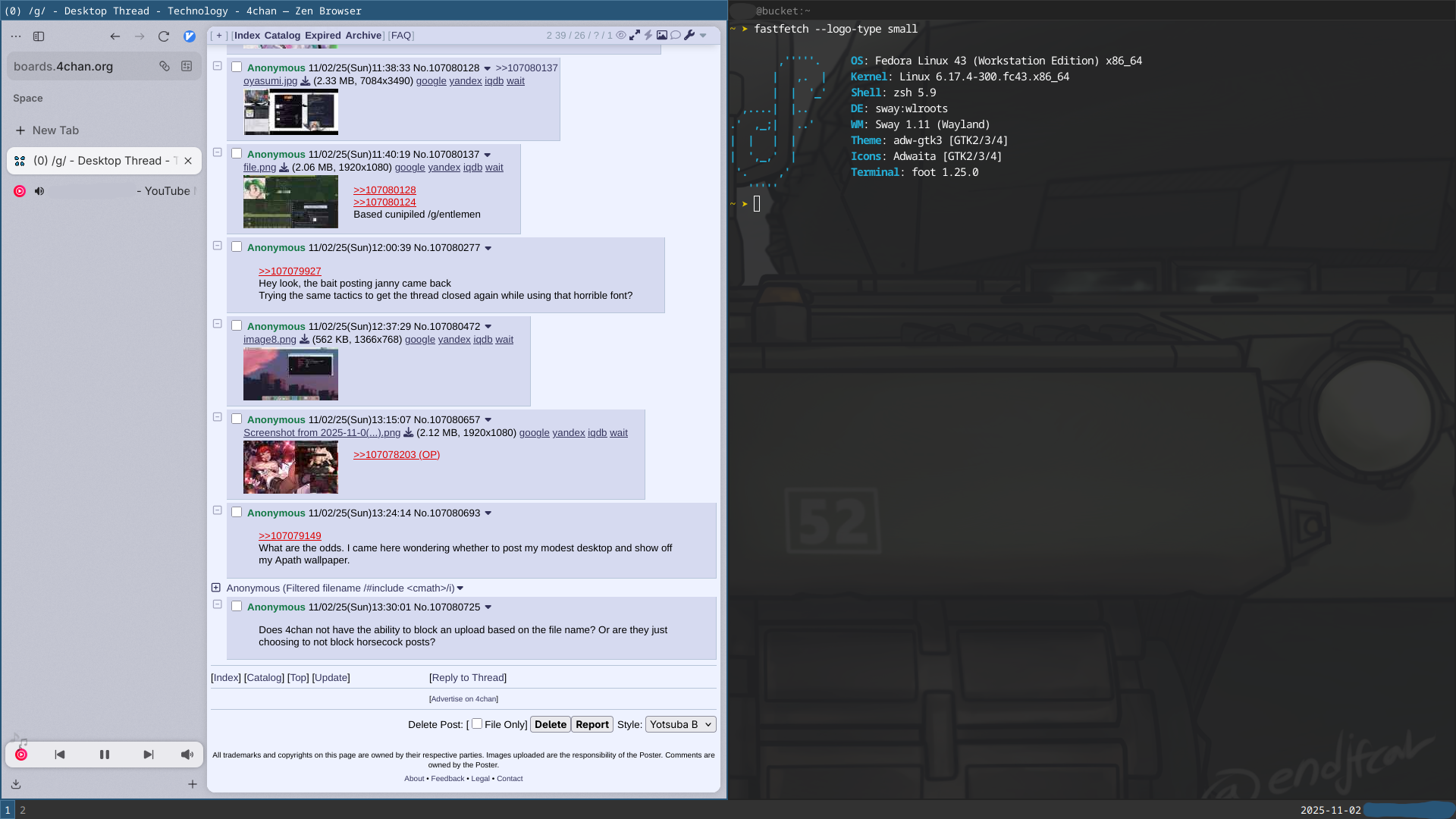1456x819 pixels.
Task: Click the 4chan X settings wrench icon
Action: point(689,35)
